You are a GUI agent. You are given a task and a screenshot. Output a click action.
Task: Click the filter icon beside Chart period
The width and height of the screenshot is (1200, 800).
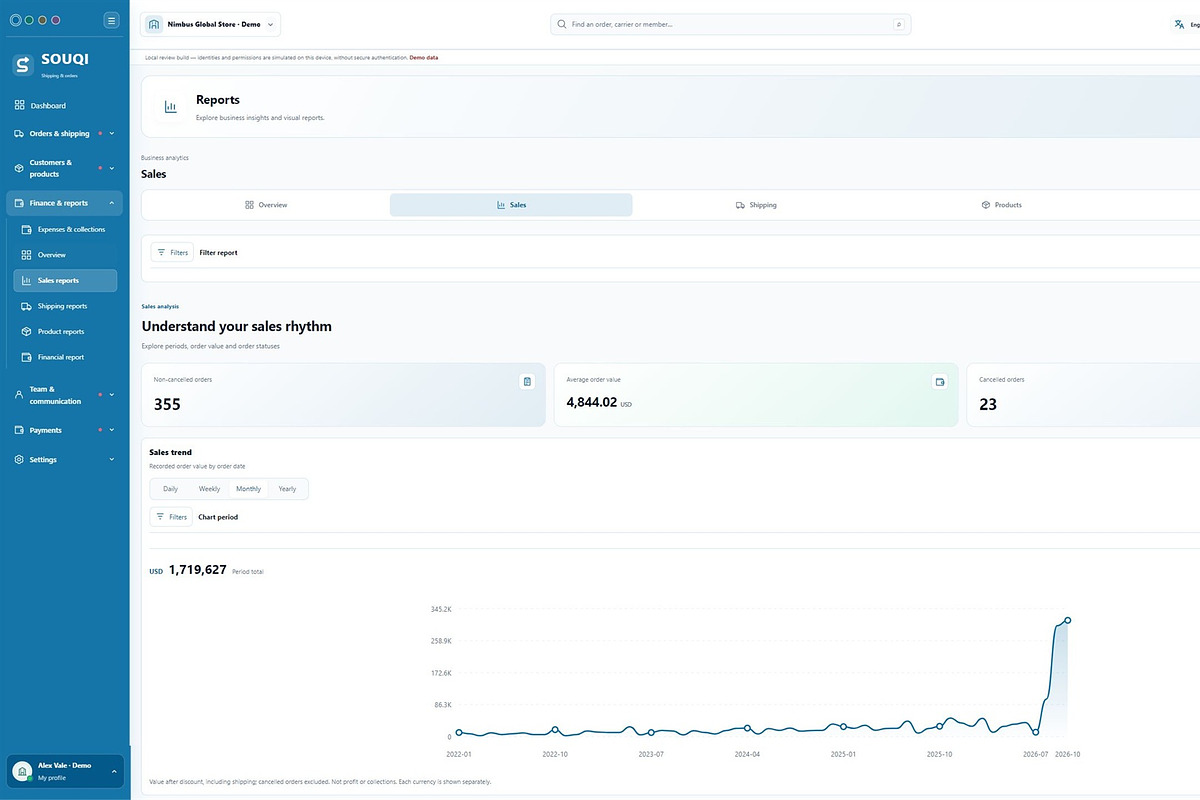tap(161, 517)
